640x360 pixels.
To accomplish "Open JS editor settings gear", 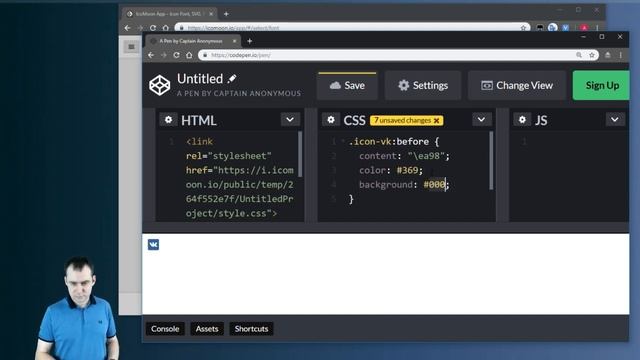I will tap(522, 120).
